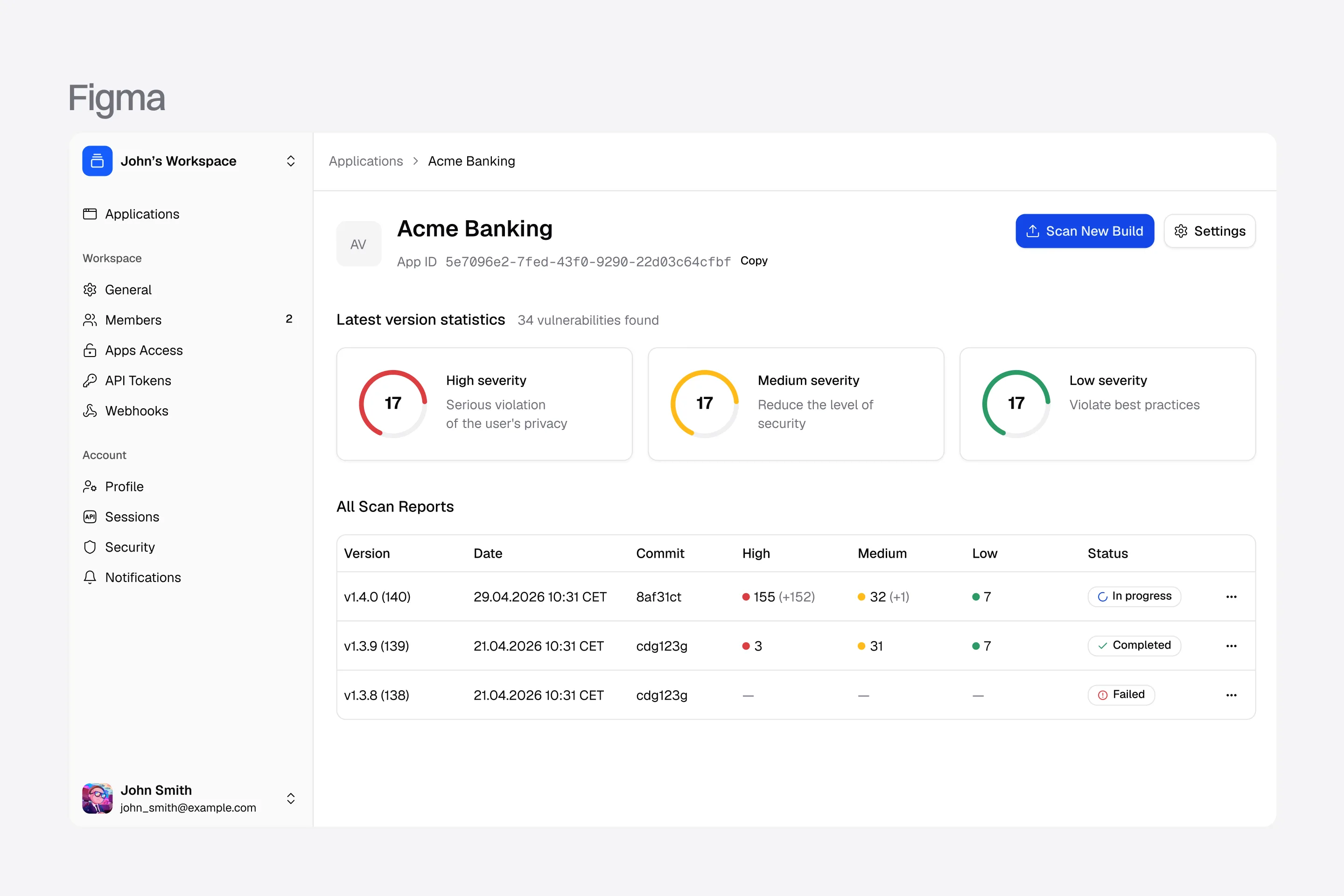The image size is (1344, 896).
Task: Navigate to Applications via breadcrumb
Action: 366,161
